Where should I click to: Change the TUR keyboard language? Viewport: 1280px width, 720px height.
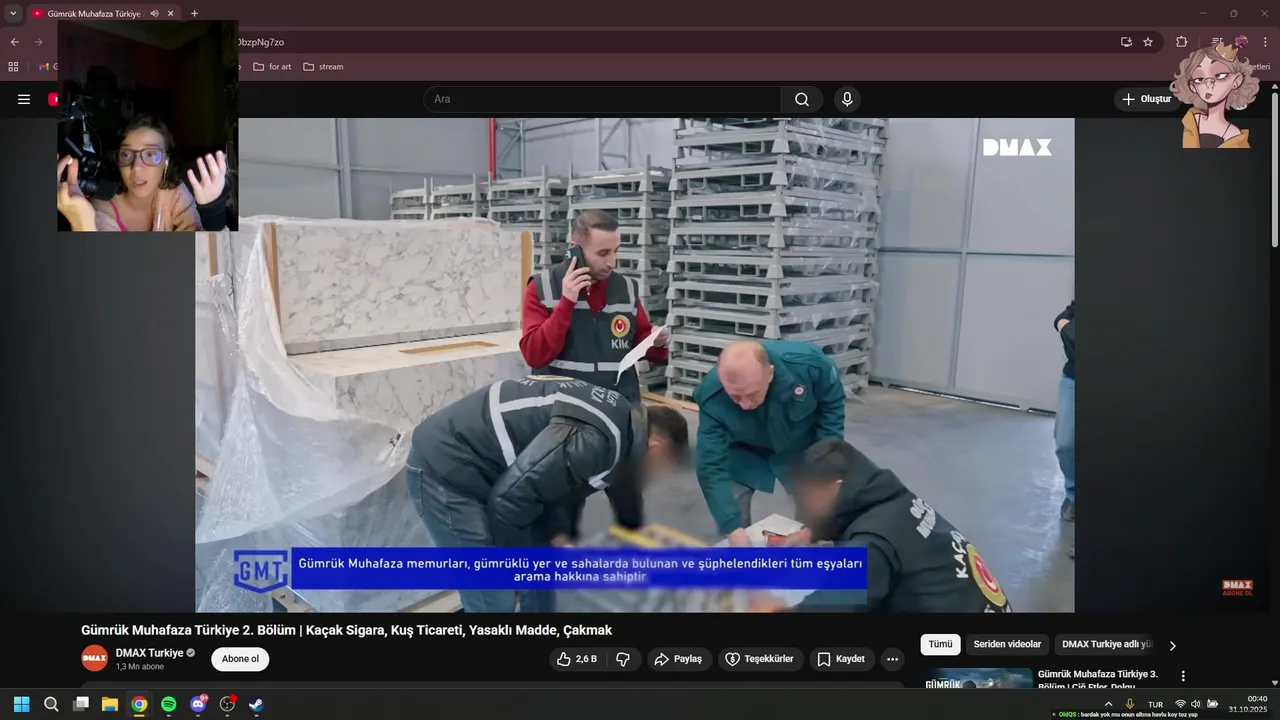(x=1155, y=704)
